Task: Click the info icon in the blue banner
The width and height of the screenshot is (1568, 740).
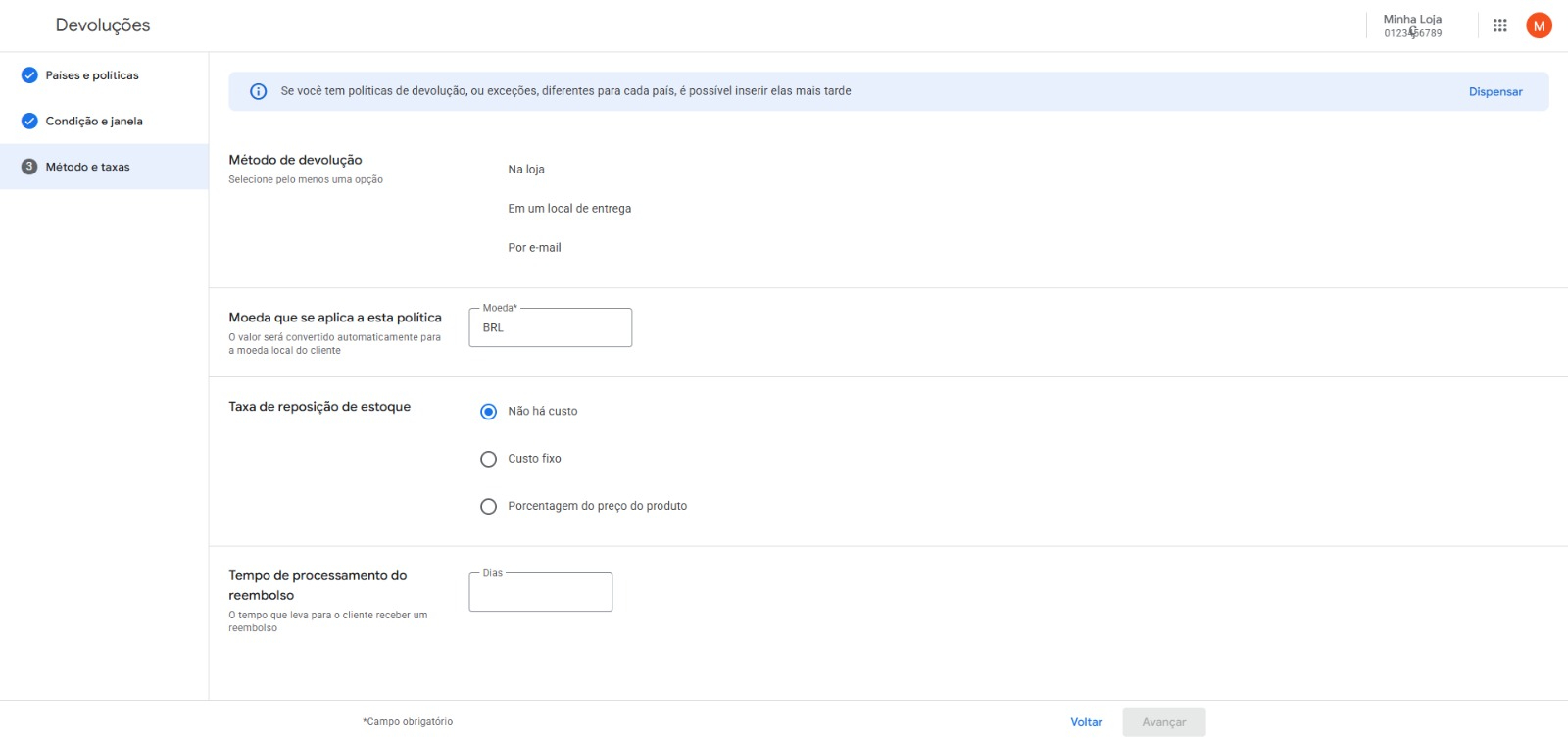Action: coord(258,91)
